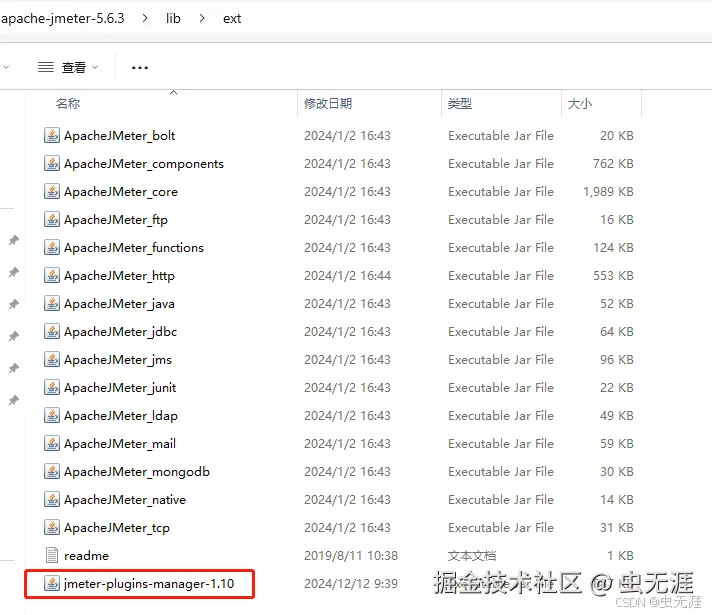The width and height of the screenshot is (712, 615).
Task: Select the file named ApacheJMeter_jdbc
Action: click(120, 332)
